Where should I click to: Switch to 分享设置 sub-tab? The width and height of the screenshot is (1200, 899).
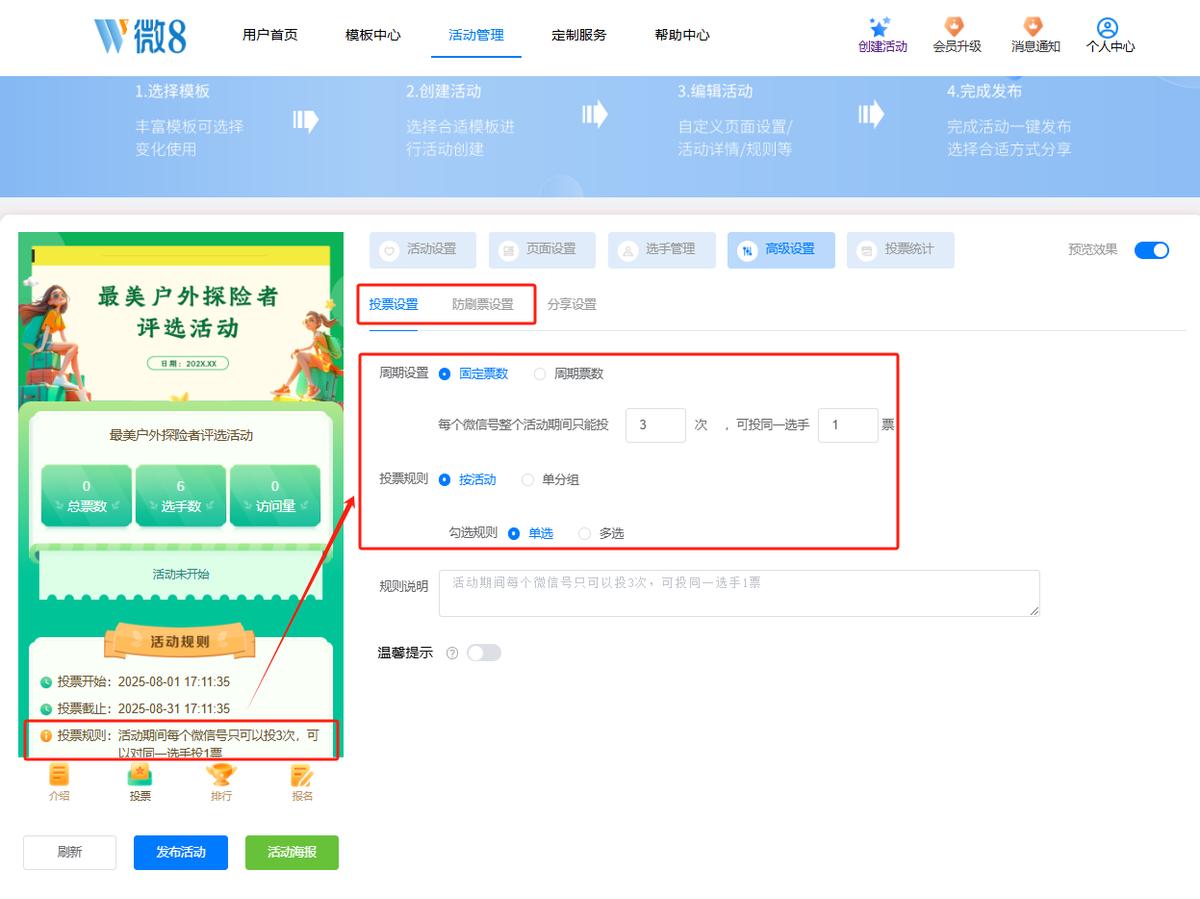coord(572,305)
